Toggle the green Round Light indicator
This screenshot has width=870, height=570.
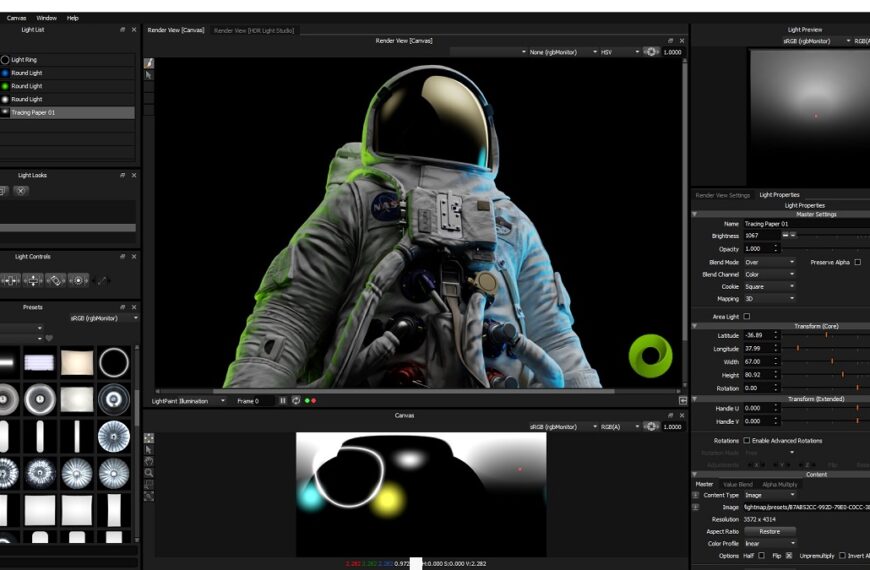[5, 86]
